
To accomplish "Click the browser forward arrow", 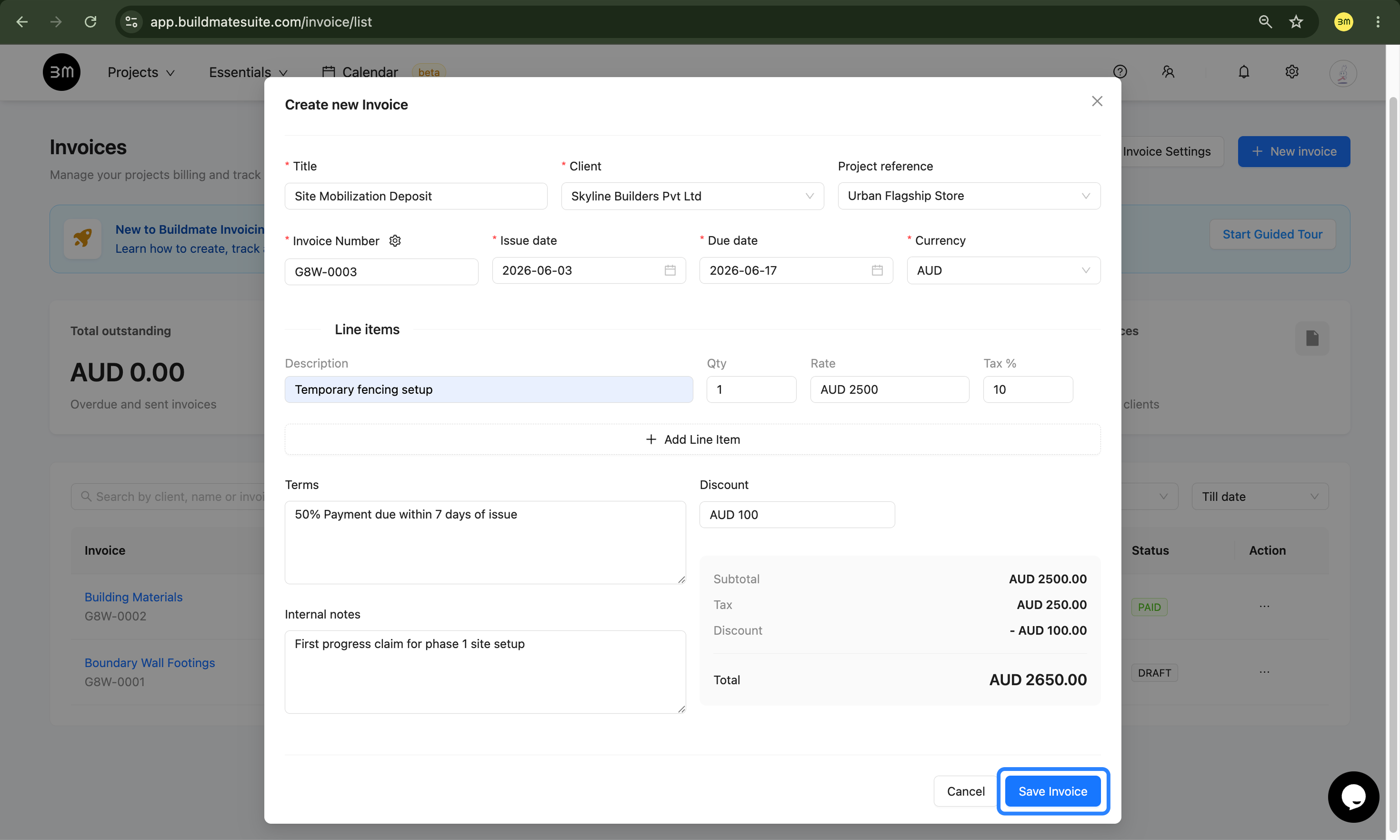I will point(55,21).
